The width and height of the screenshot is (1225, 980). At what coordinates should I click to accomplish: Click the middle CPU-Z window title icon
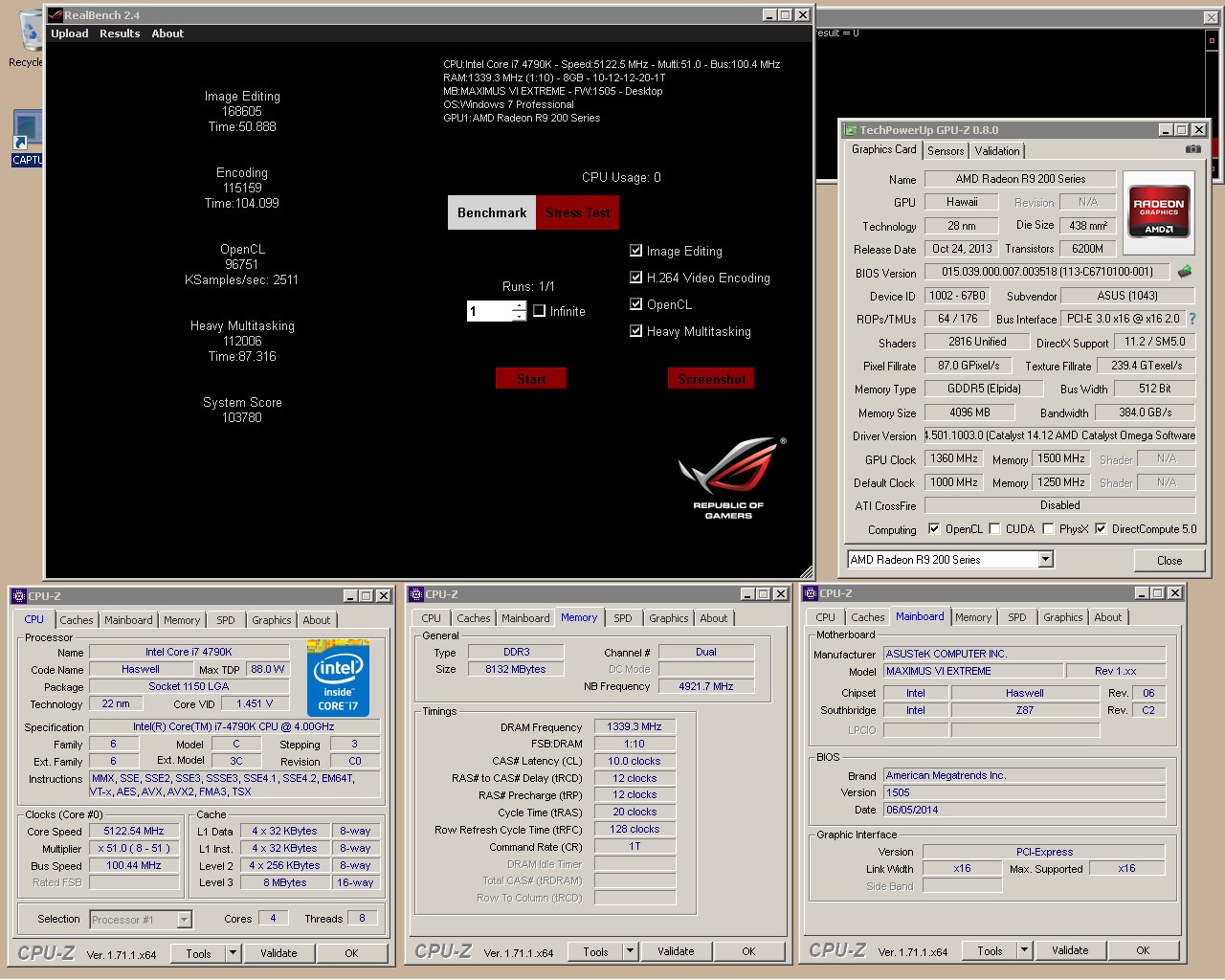click(x=416, y=594)
